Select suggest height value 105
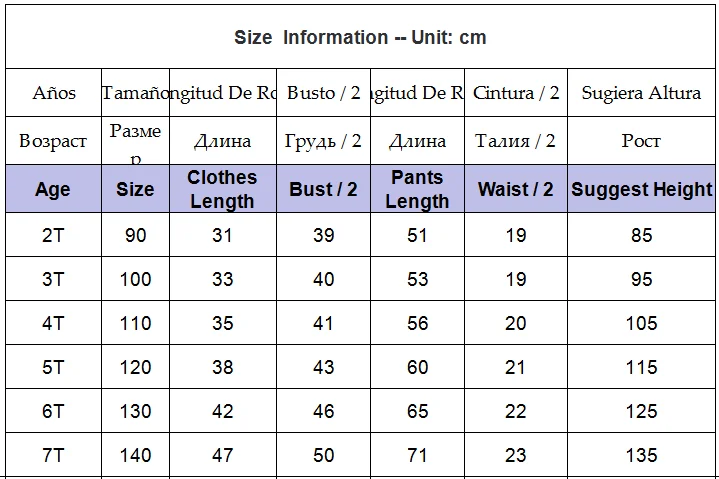 (x=641, y=323)
